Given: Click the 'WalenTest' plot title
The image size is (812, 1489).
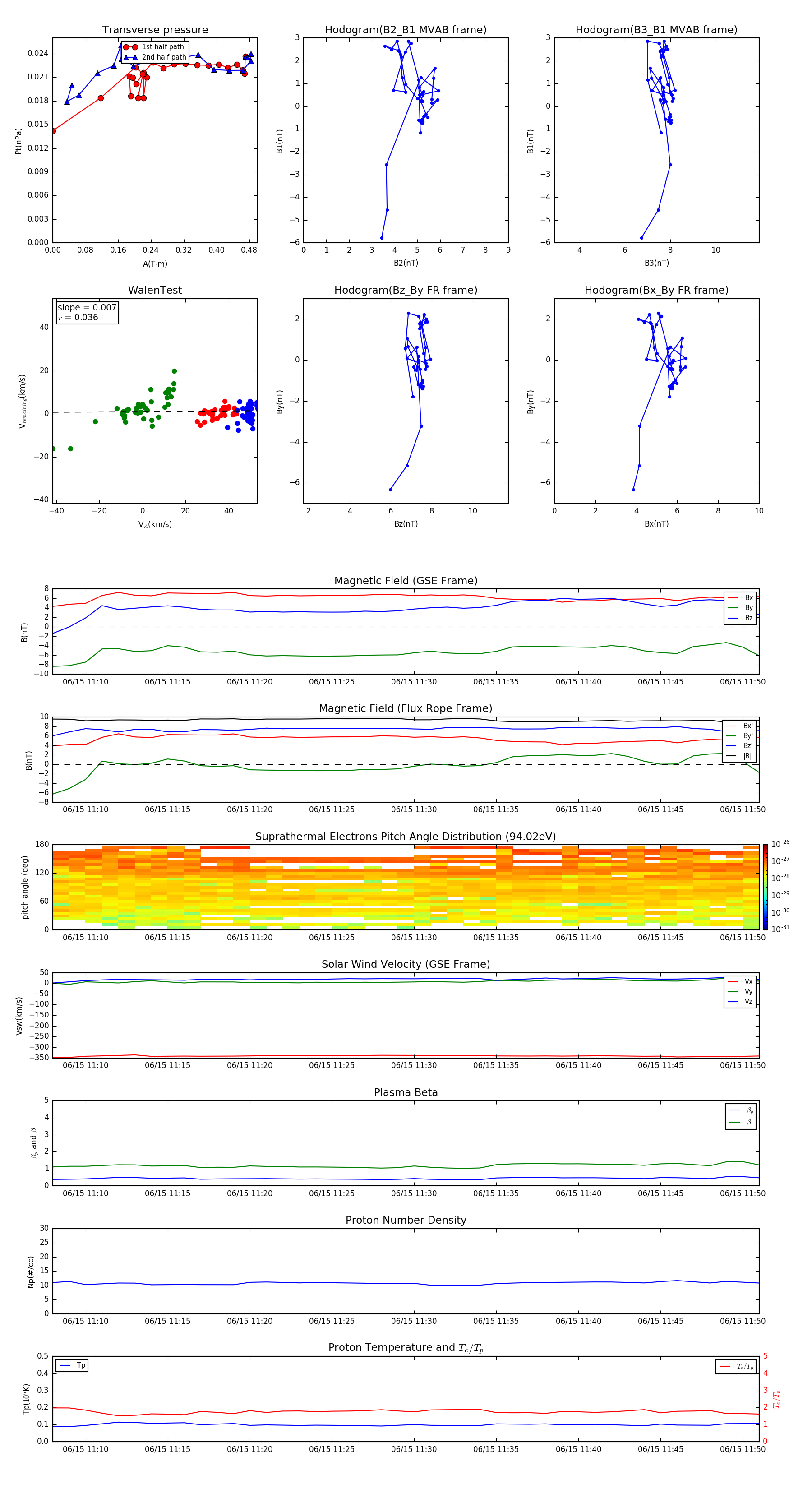Looking at the screenshot, I should coord(155,290).
